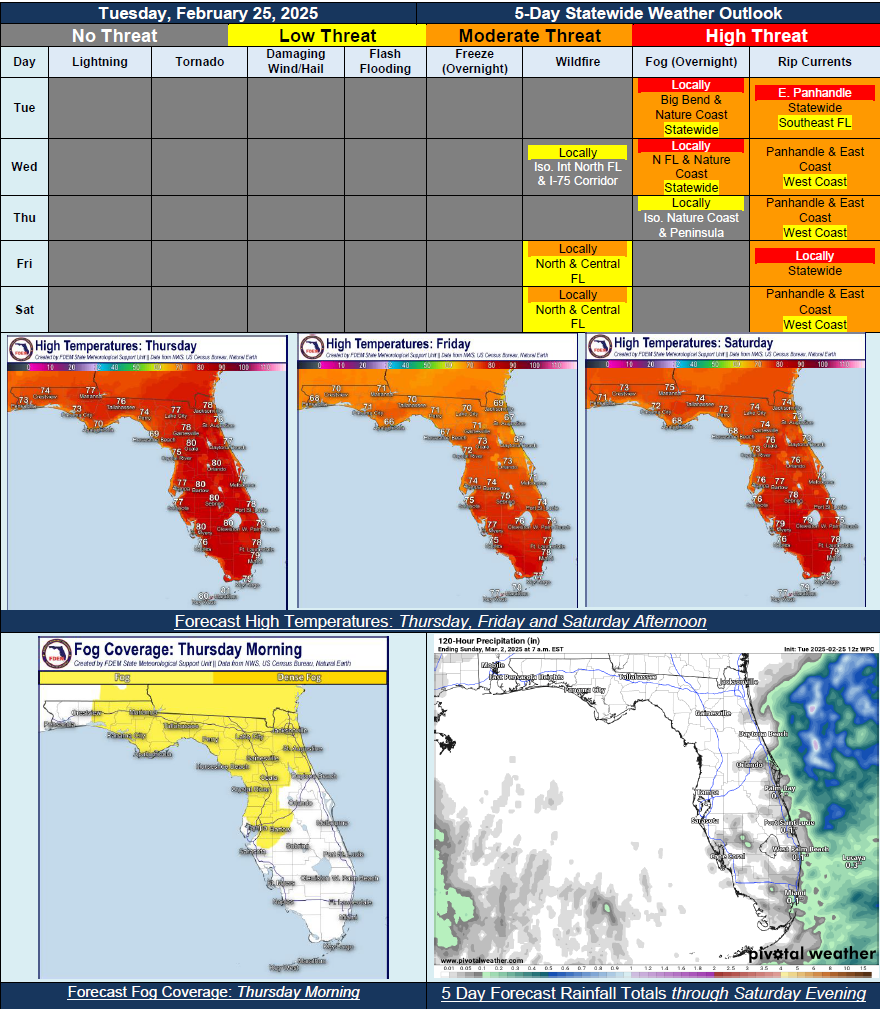Screen dimensions: 880x1012
Task: Toggle the yellow Fog legend entry
Action: click(125, 679)
